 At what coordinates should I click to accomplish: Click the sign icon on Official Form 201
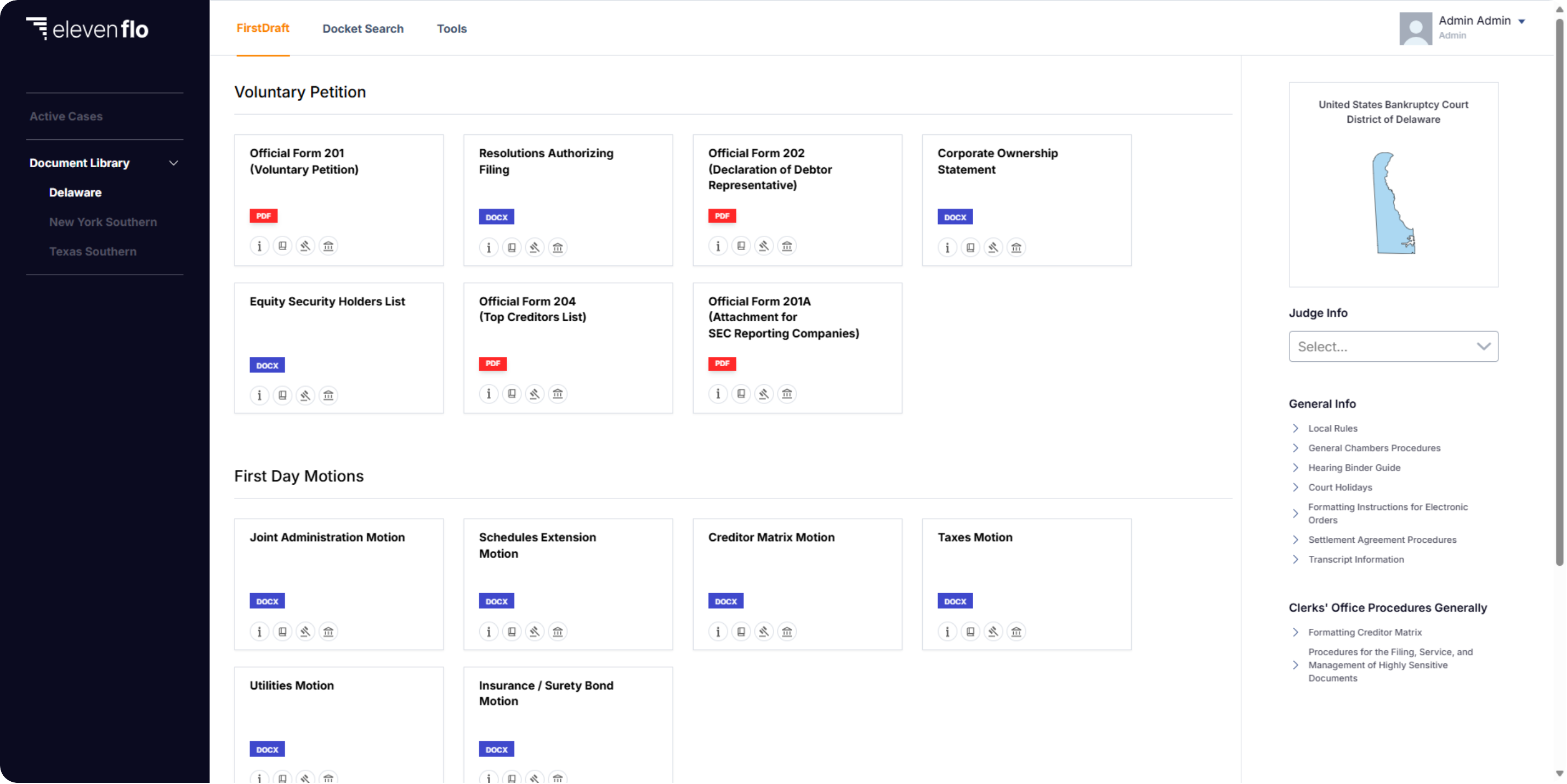[305, 246]
